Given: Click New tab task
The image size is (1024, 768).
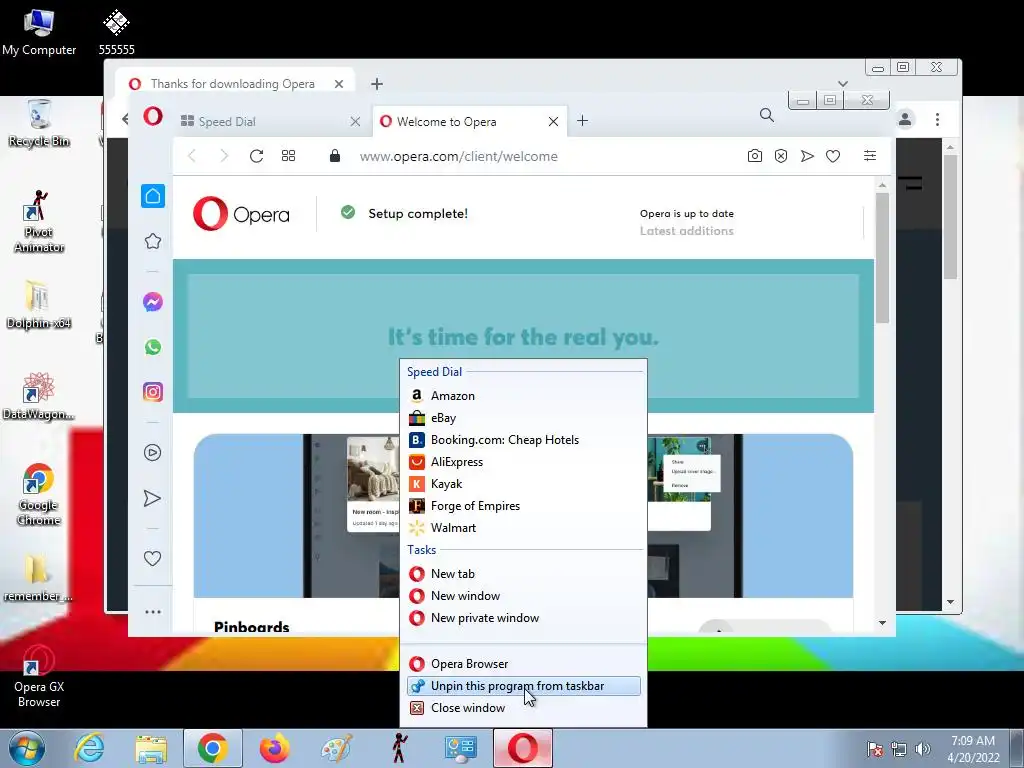Looking at the screenshot, I should click(x=523, y=574).
